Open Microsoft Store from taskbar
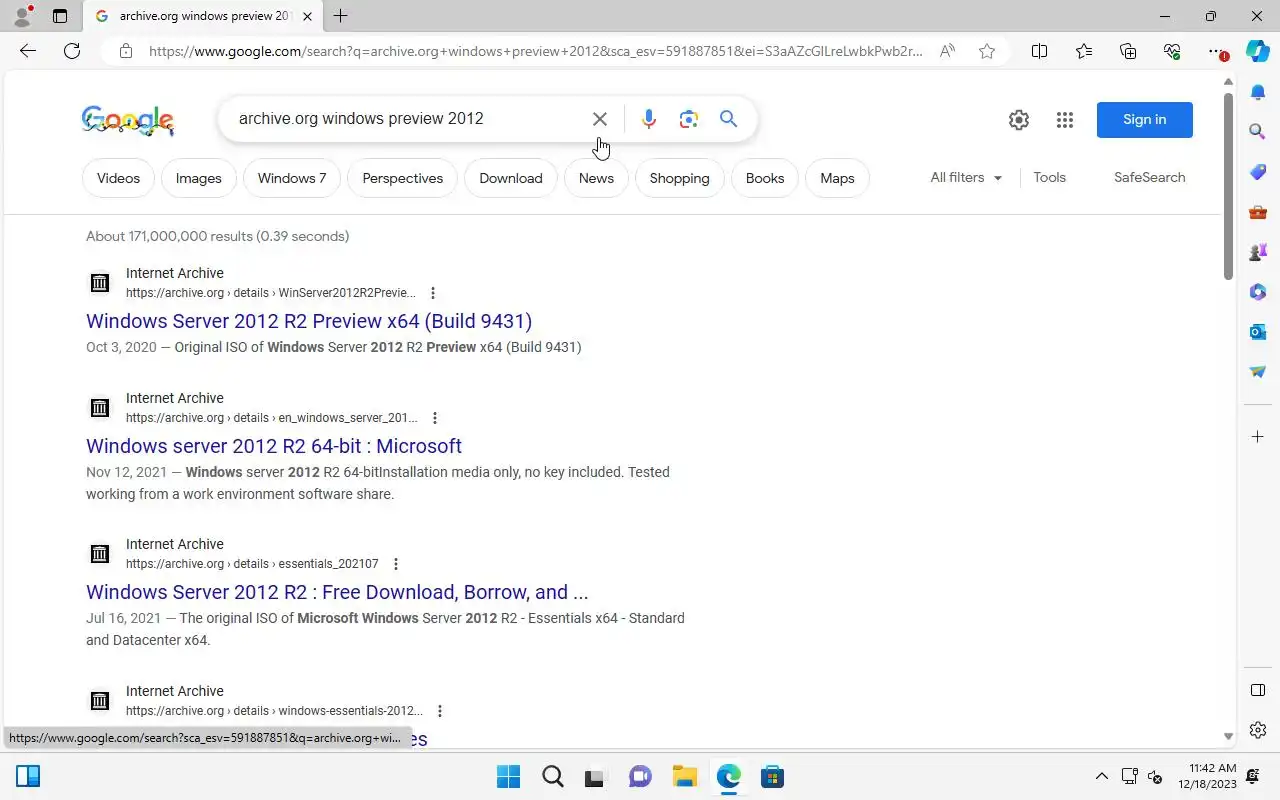 pyautogui.click(x=771, y=776)
